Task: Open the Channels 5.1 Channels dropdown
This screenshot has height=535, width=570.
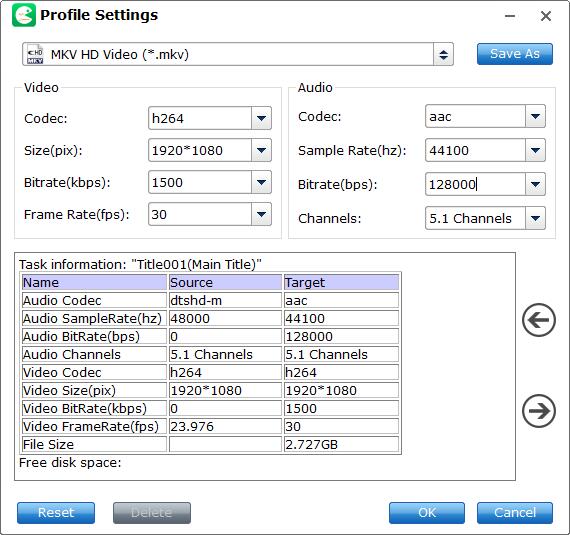Action: click(x=535, y=218)
